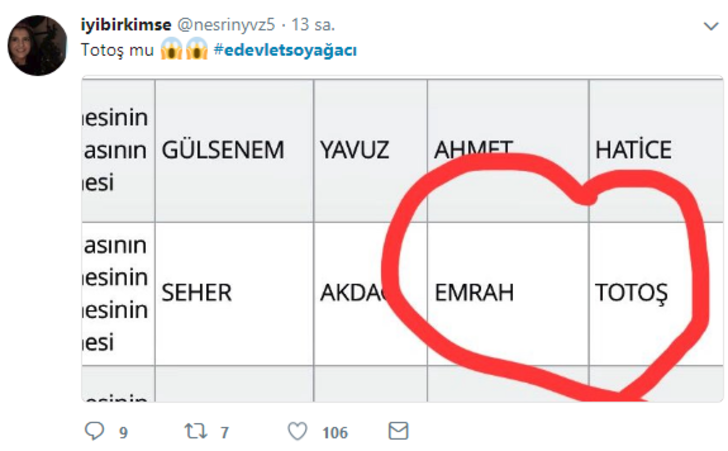Viewport: 728px width, 451px height.
Task: Select the SEHER table cell
Action: (x=197, y=293)
